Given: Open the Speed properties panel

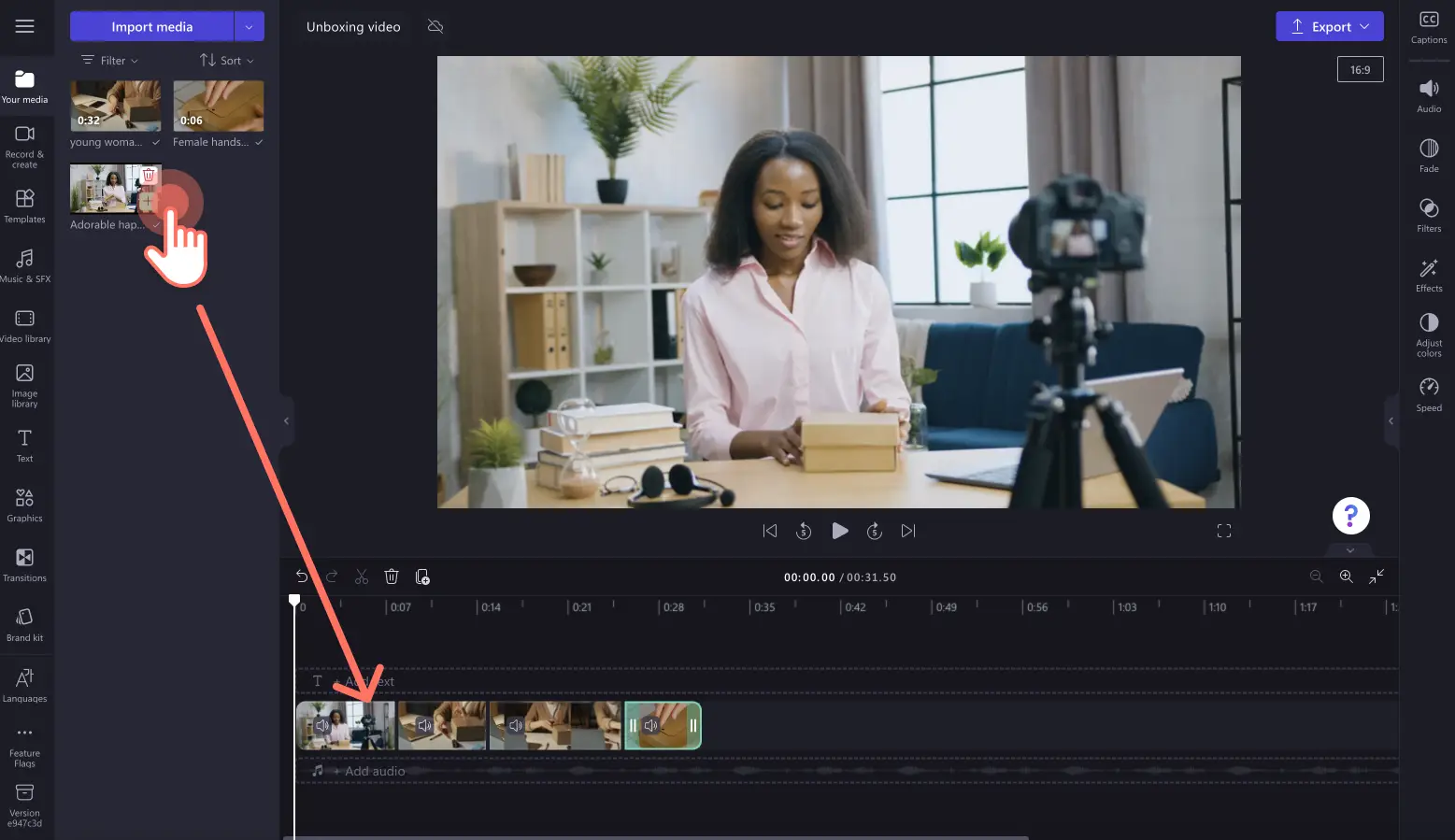Looking at the screenshot, I should pyautogui.click(x=1429, y=395).
